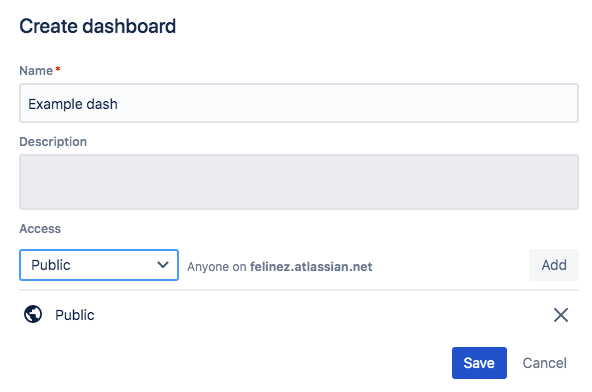
Task: Click the globe icon beside Public
Action: [33, 314]
